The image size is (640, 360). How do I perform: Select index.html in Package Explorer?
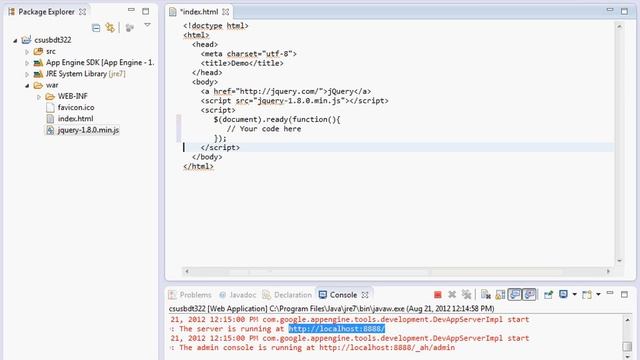click(76, 119)
